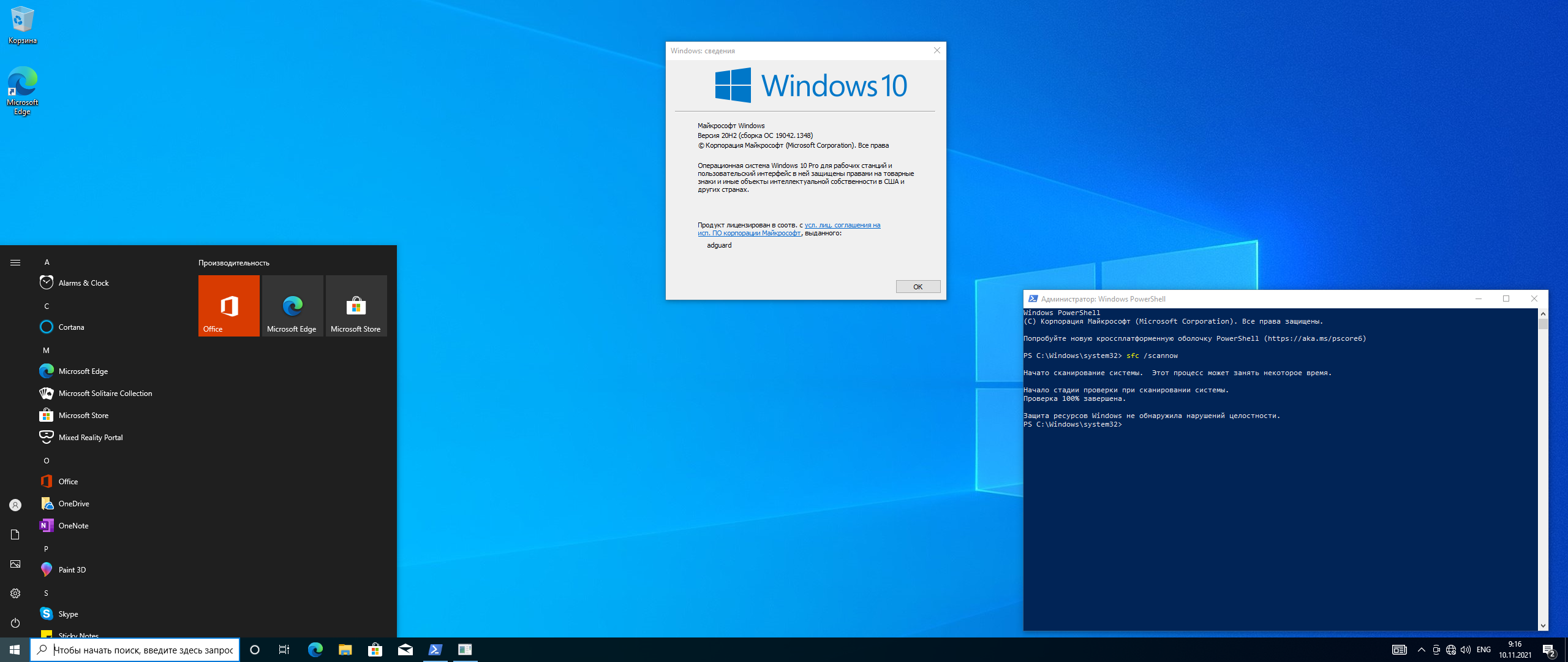Viewport: 1568px width, 662px height.
Task: Select letter header P in the app list
Action: 46,549
